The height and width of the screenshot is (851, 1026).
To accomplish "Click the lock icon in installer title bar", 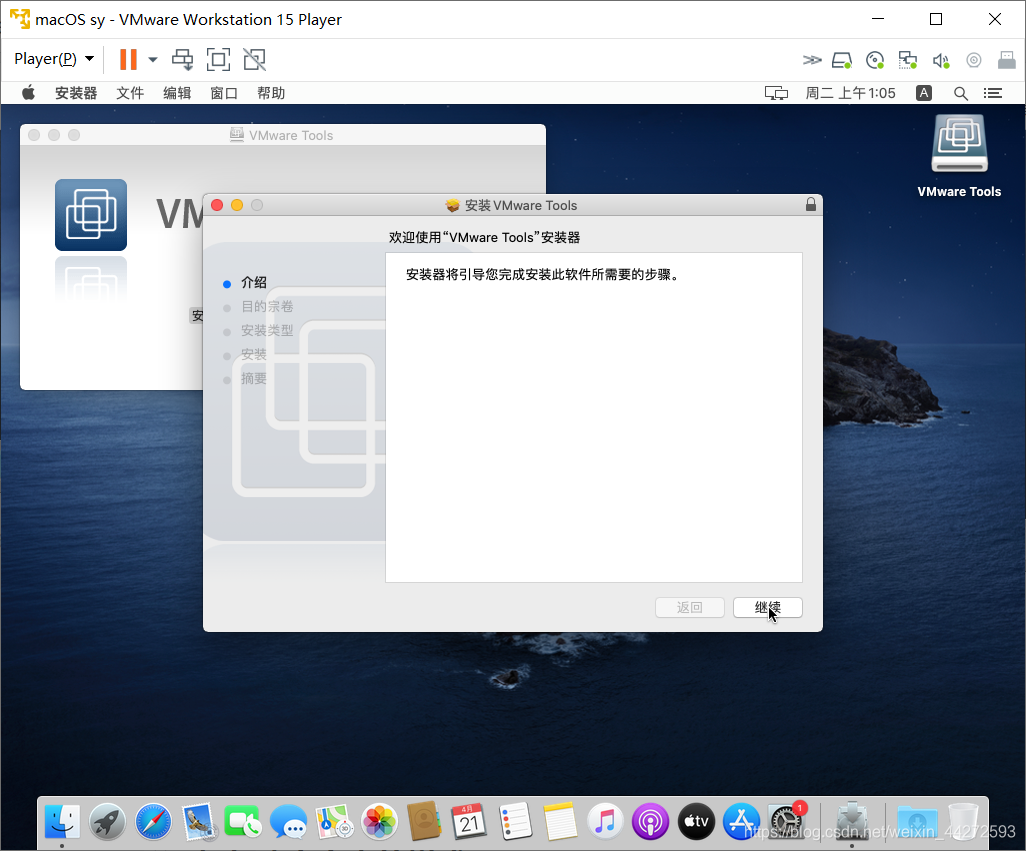I will pyautogui.click(x=810, y=205).
